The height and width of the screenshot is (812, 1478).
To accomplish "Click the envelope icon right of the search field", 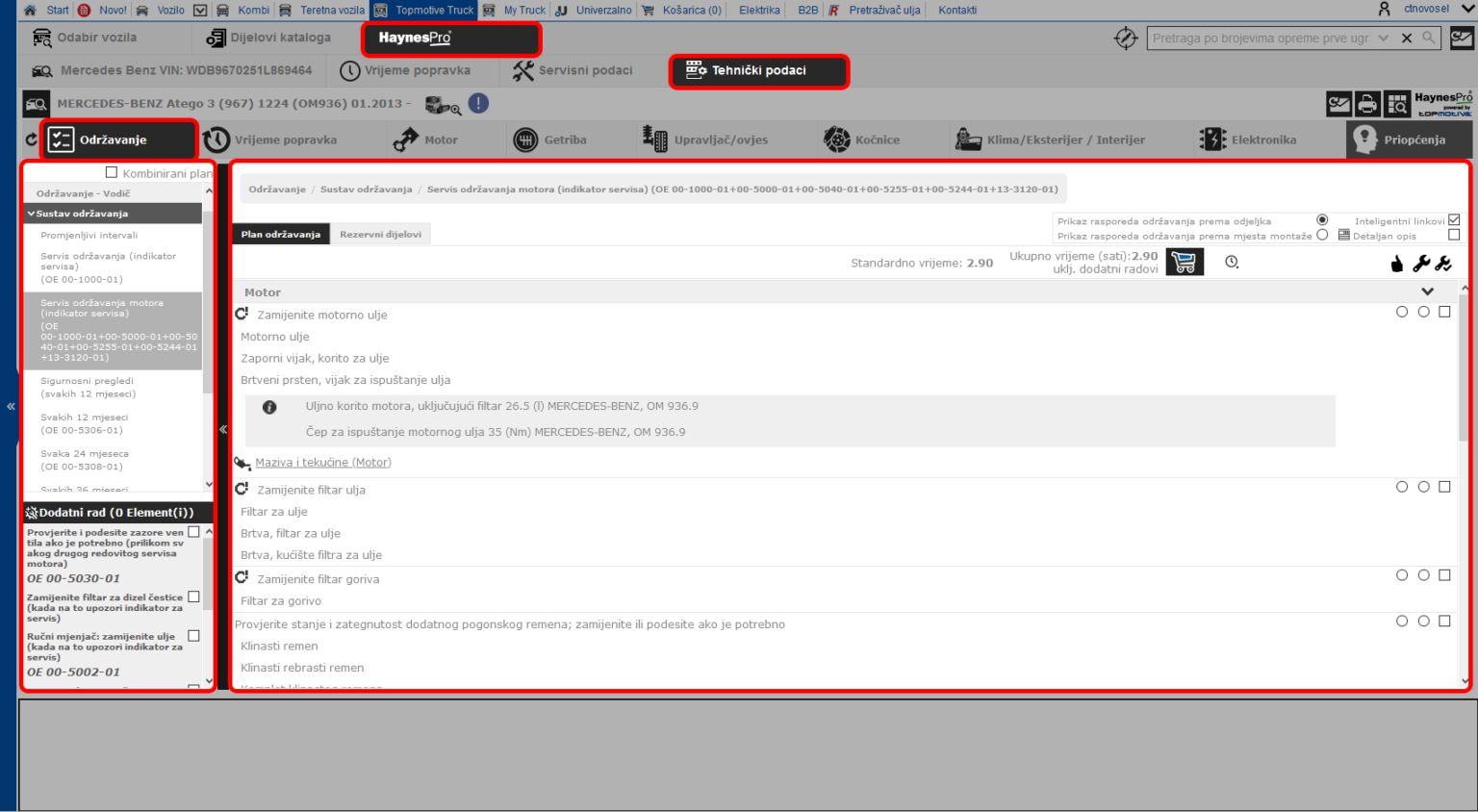I will coord(1462,38).
